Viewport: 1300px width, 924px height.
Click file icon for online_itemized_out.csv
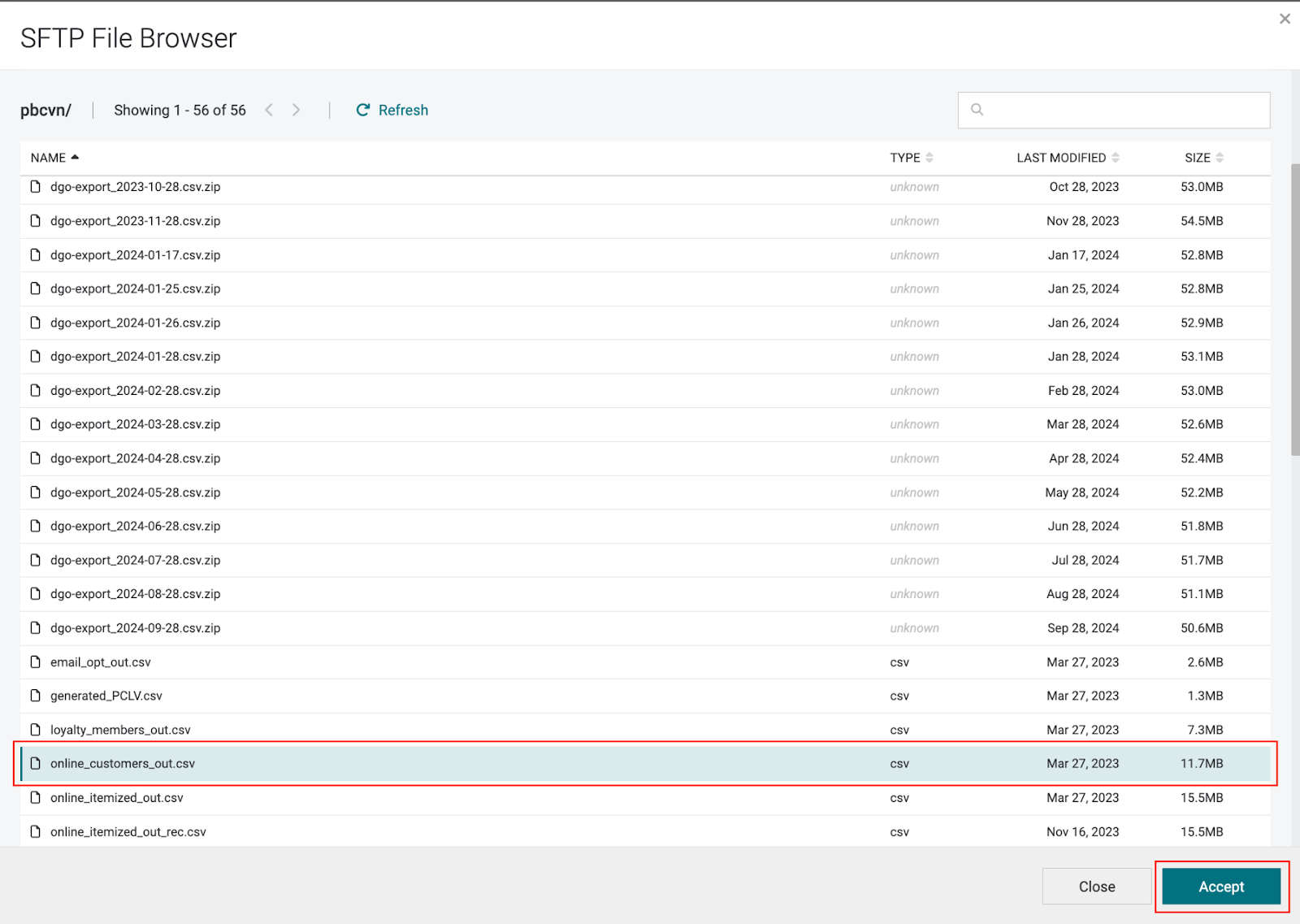point(35,798)
